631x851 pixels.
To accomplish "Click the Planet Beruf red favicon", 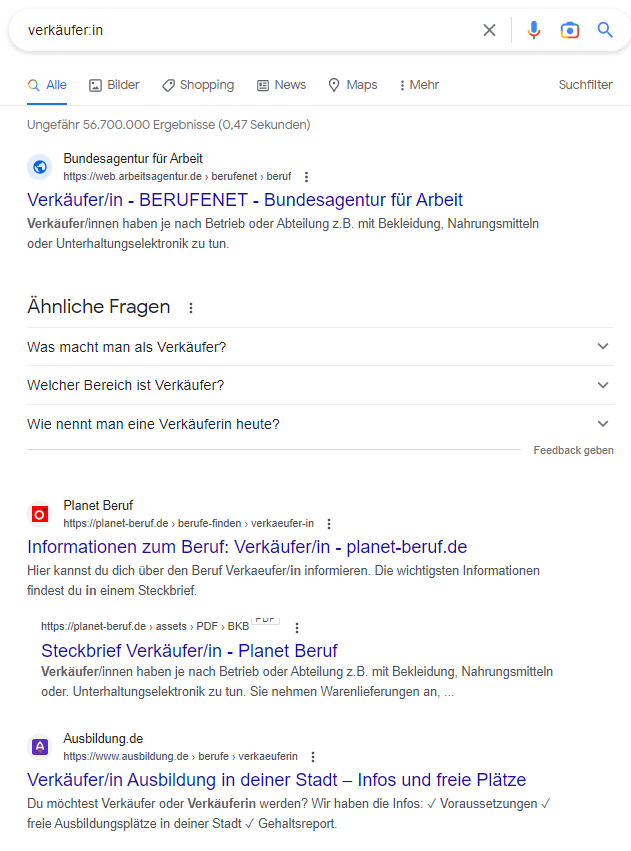I will pos(40,514).
